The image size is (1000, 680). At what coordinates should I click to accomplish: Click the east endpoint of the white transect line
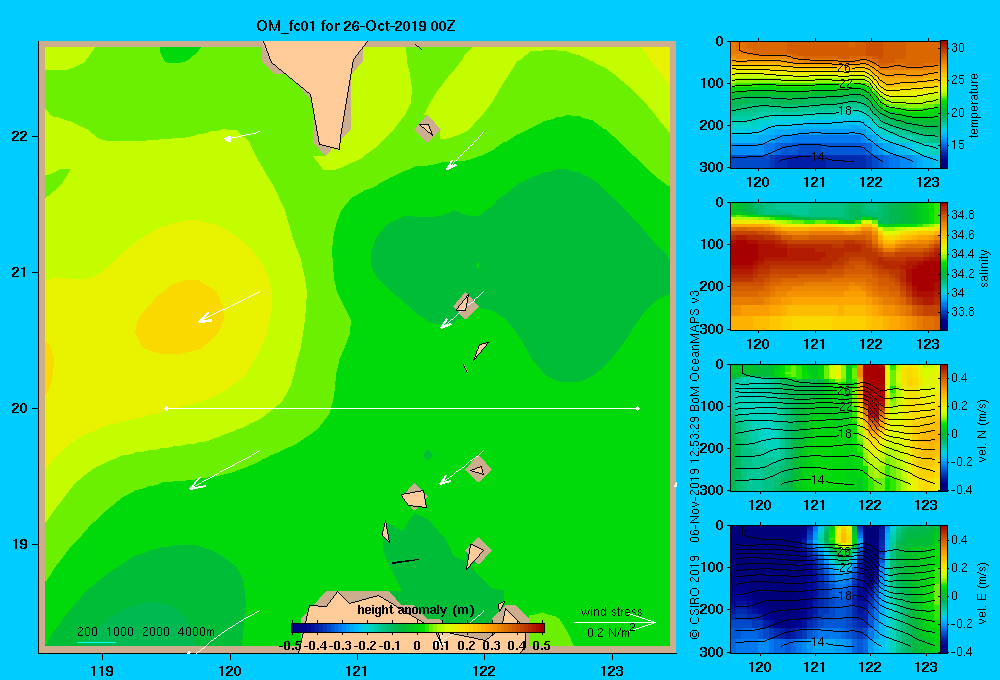pos(638,408)
